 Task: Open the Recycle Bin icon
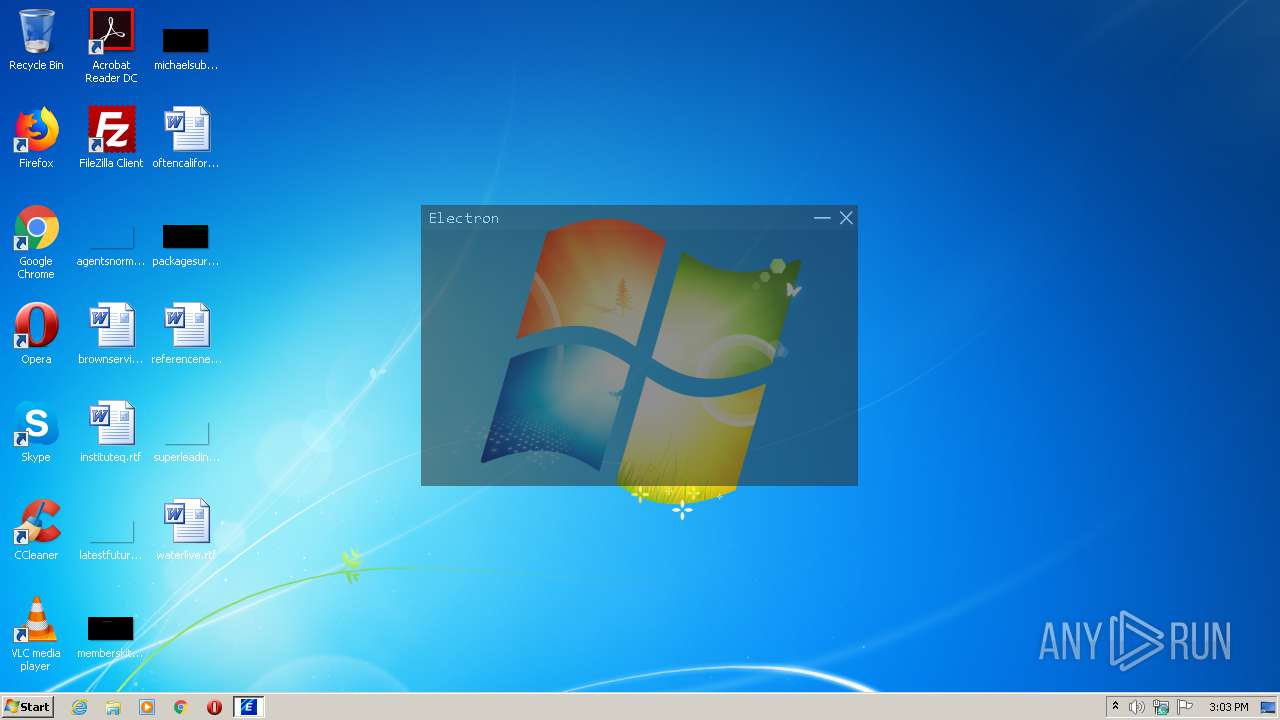click(36, 40)
